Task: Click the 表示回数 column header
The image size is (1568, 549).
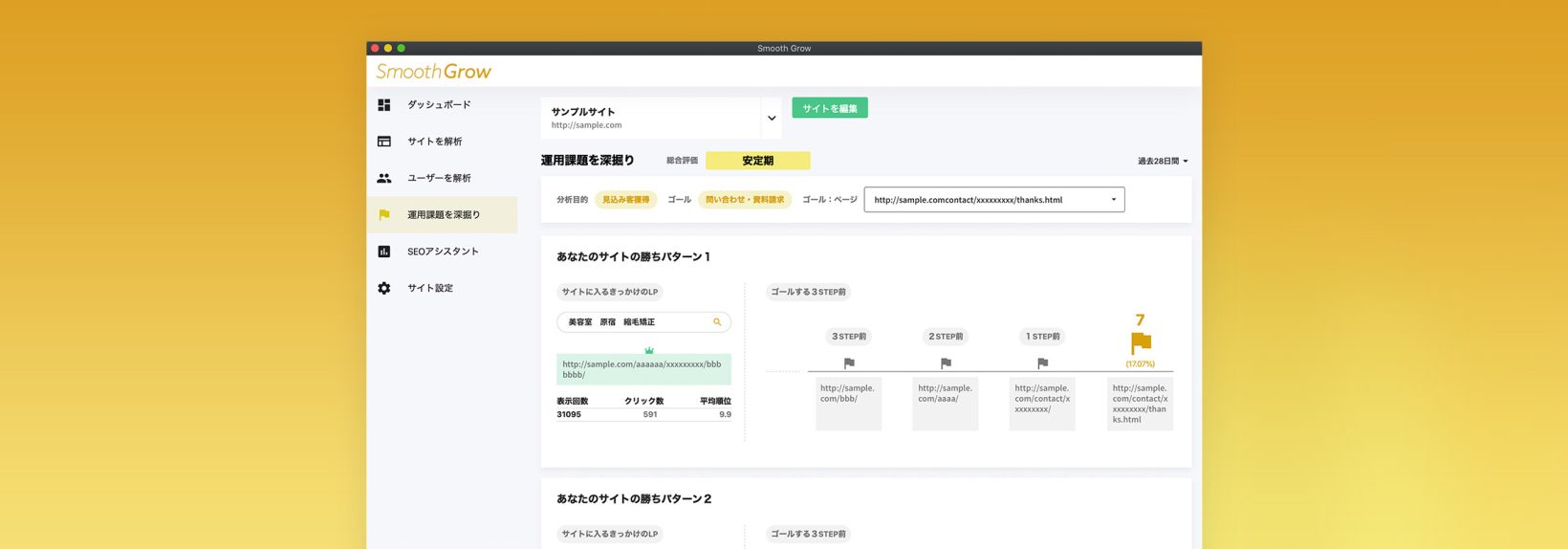Action: pyautogui.click(x=572, y=401)
